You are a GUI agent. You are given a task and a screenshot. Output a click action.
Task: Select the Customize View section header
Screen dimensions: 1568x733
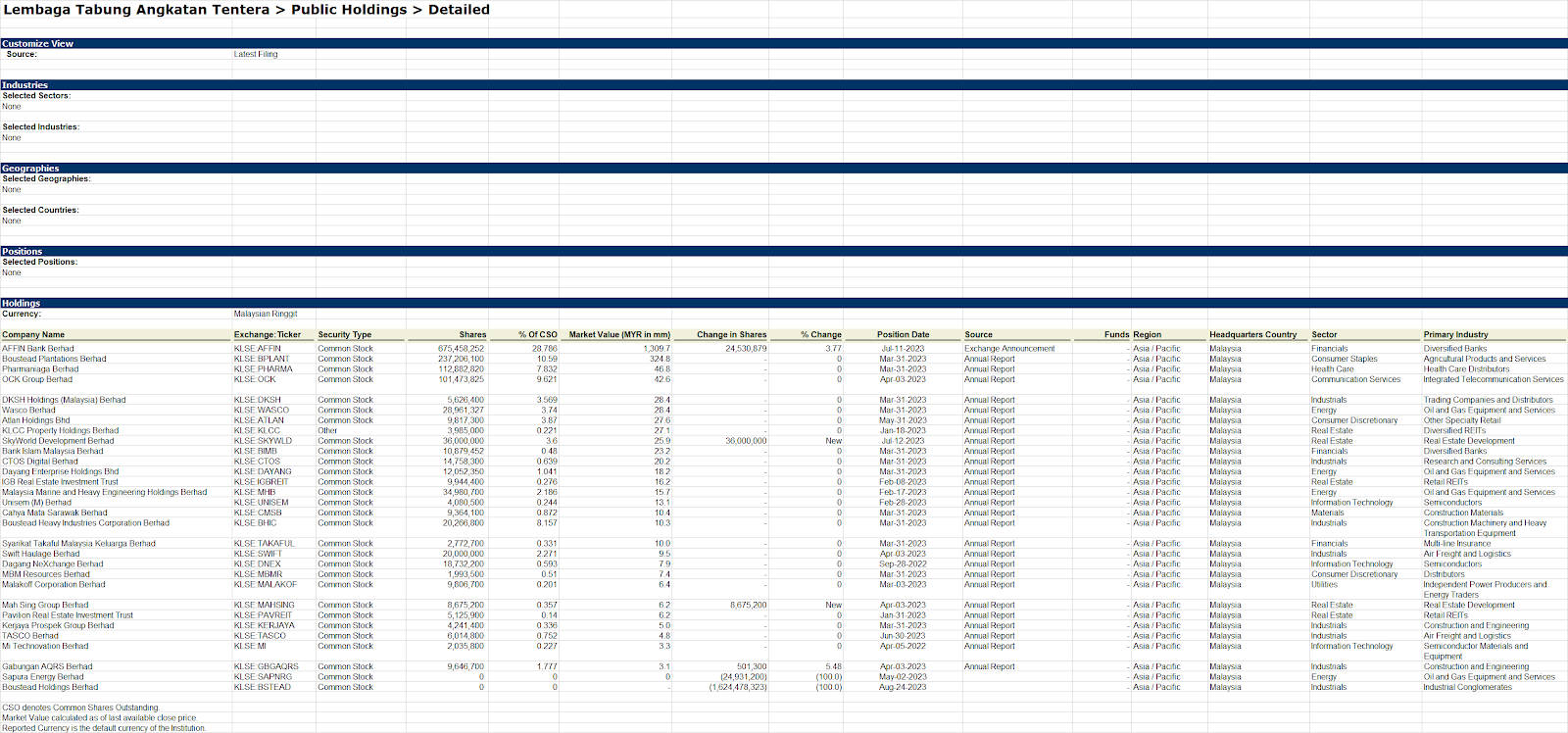coord(784,43)
